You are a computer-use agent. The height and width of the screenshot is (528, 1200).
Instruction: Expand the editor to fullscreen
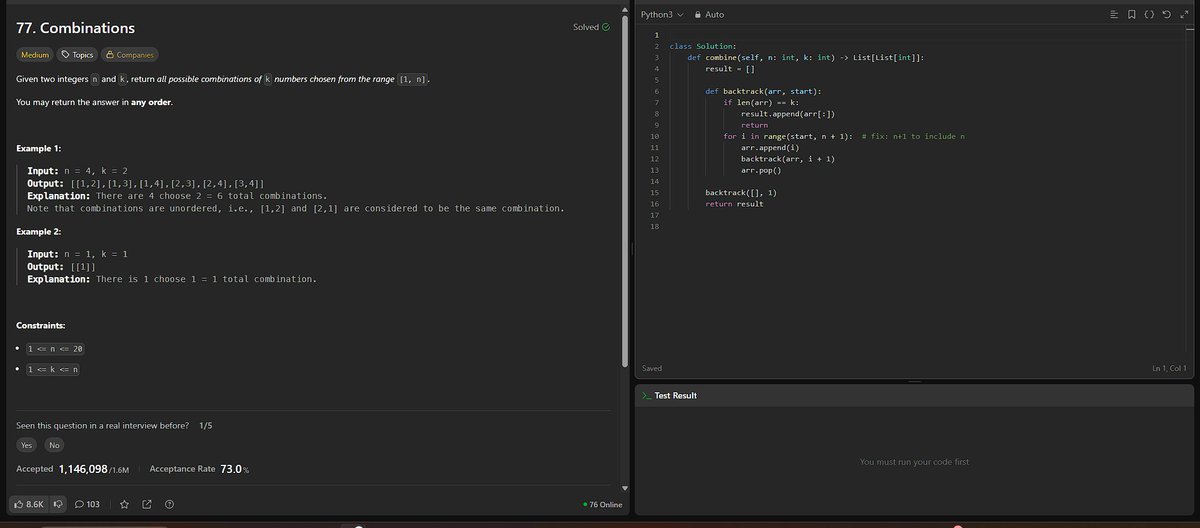pyautogui.click(x=1183, y=14)
